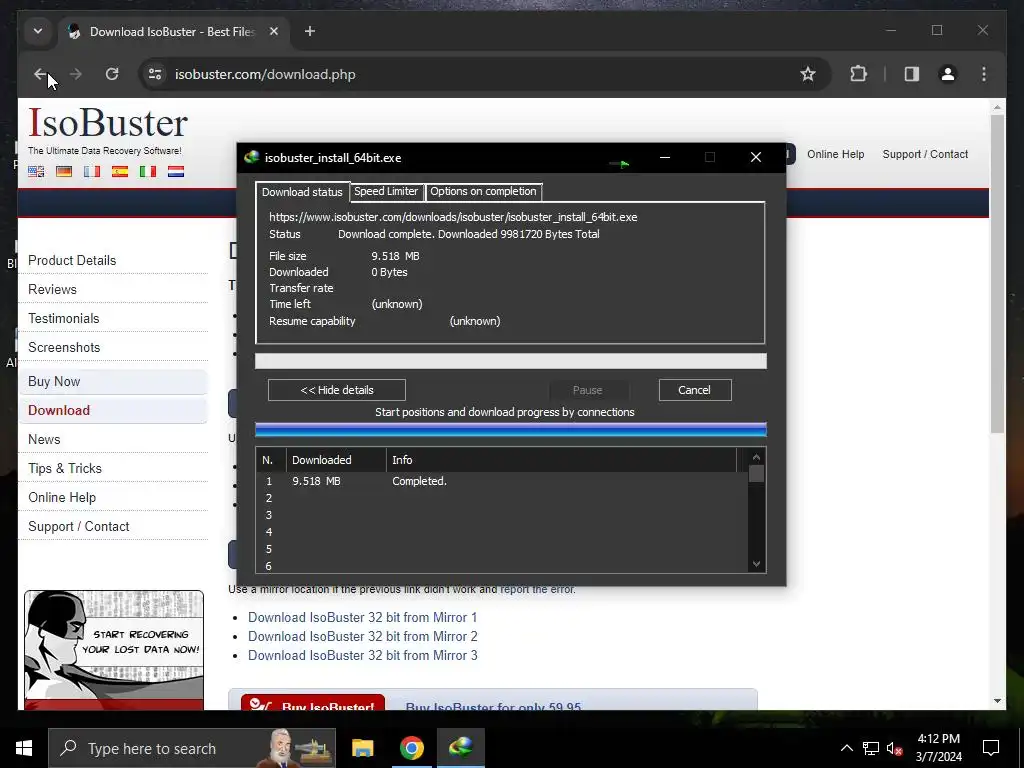Add a new Chrome tab
The width and height of the screenshot is (1024, 768).
click(x=310, y=31)
